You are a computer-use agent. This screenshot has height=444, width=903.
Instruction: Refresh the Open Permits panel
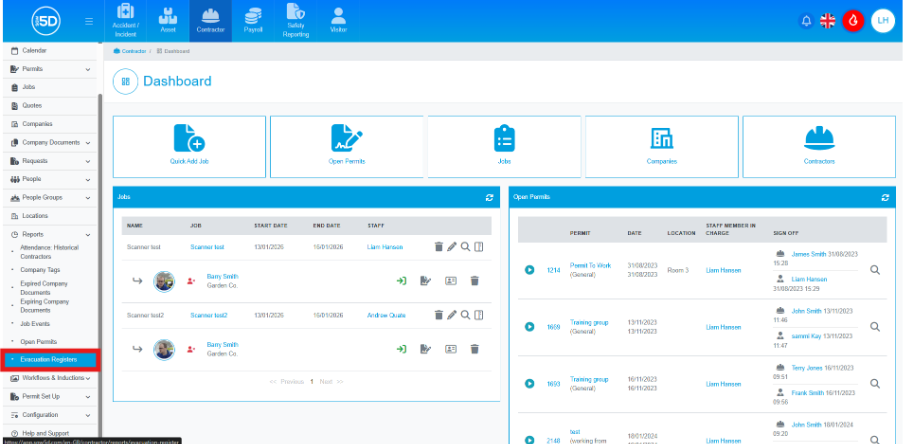click(884, 198)
